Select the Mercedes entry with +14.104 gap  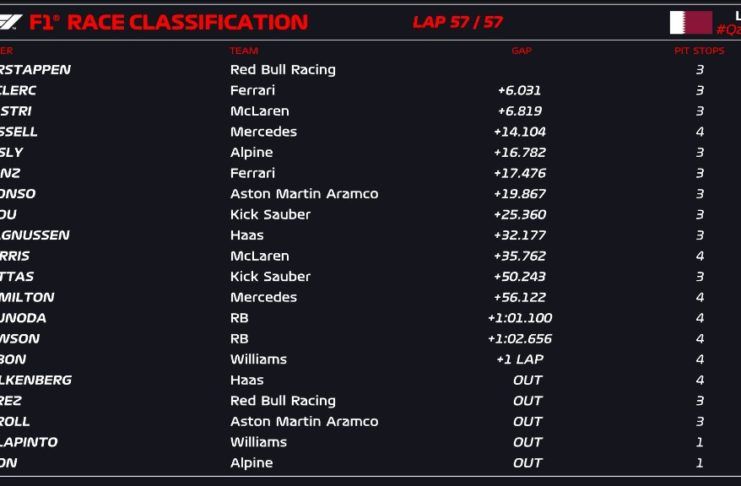point(263,132)
